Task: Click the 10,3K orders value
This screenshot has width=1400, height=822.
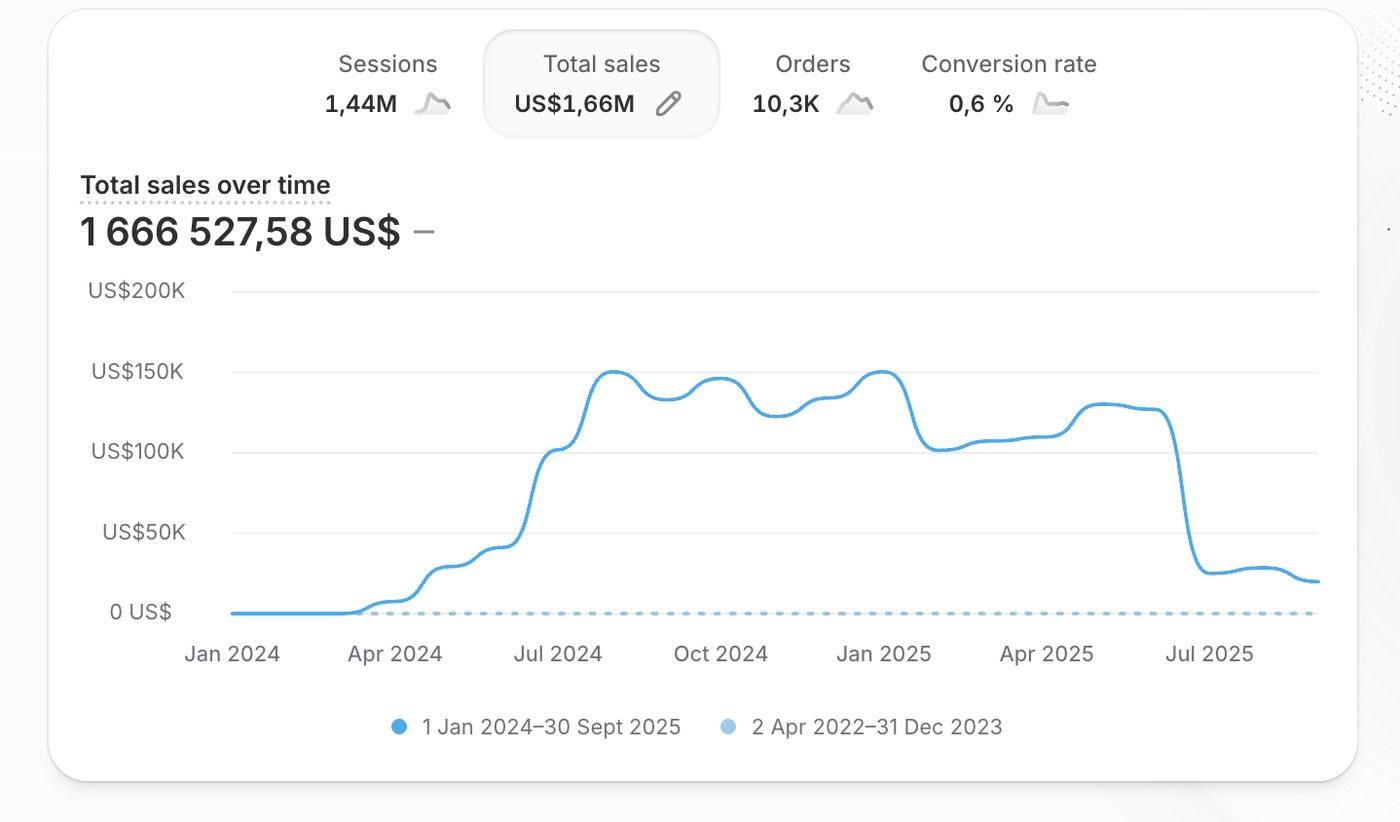Action: [x=786, y=104]
